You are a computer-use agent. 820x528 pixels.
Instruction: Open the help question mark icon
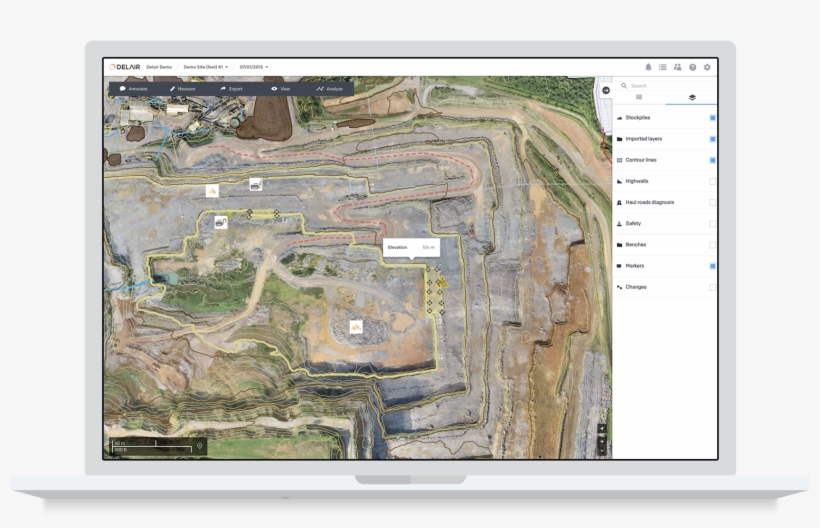pos(692,67)
